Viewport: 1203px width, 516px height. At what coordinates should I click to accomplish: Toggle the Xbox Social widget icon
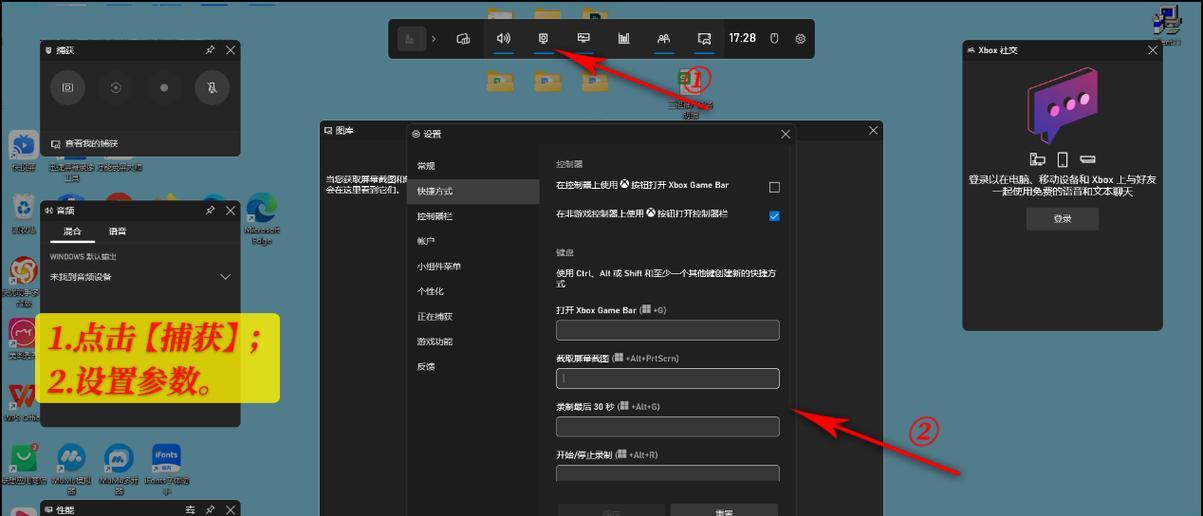pyautogui.click(x=663, y=39)
